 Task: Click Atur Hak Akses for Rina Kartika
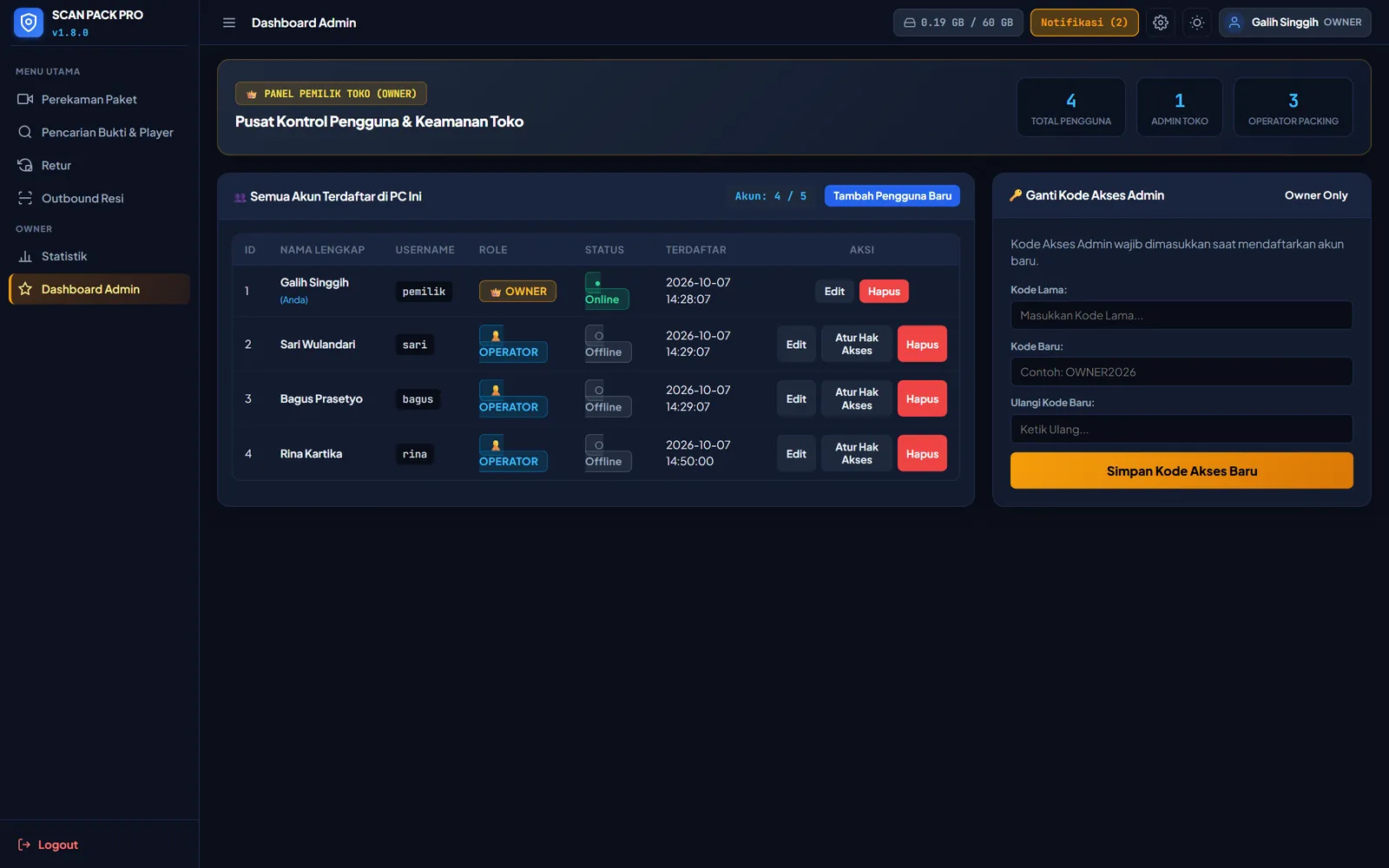point(857,454)
